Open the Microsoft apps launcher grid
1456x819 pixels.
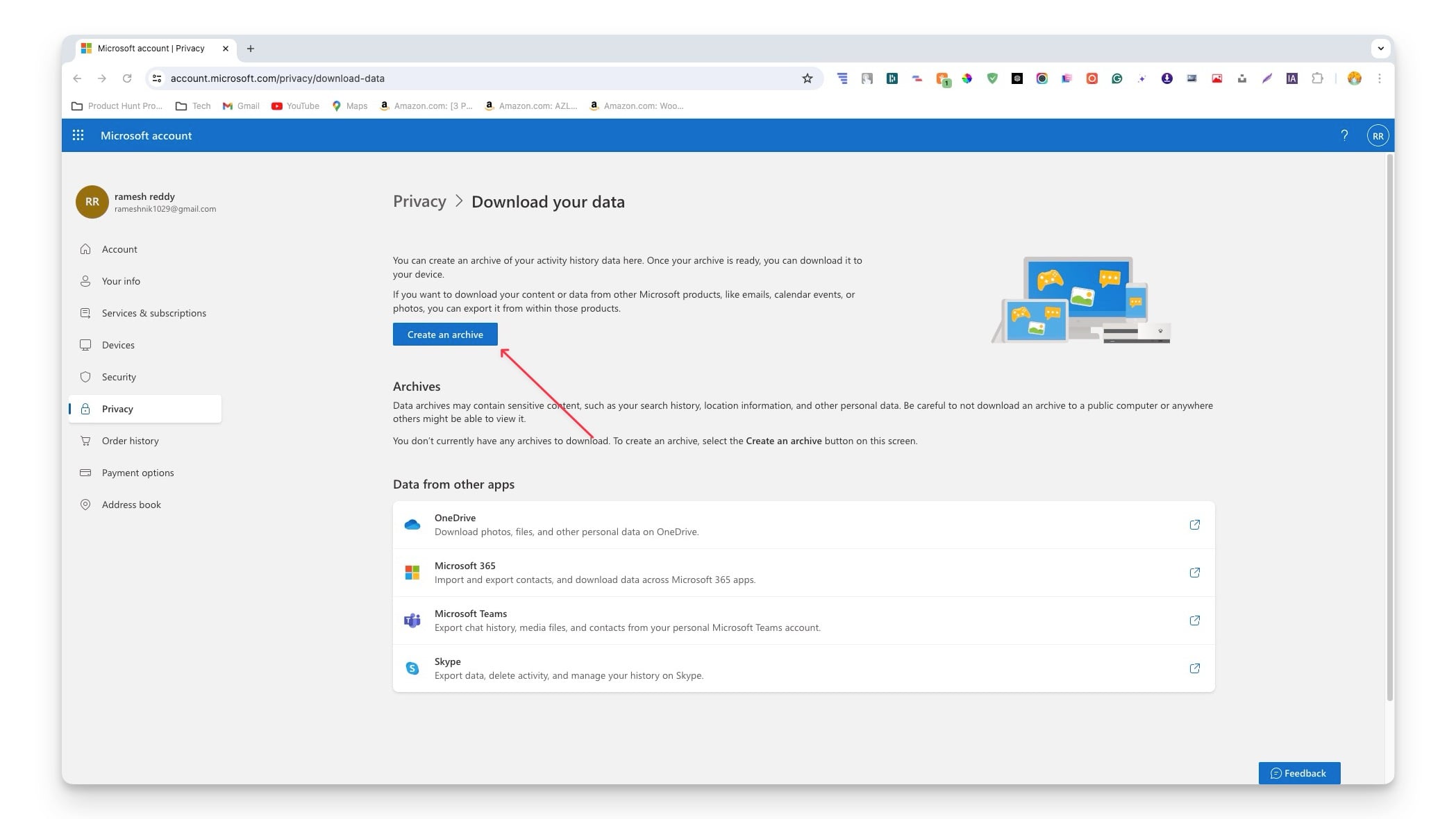point(78,135)
